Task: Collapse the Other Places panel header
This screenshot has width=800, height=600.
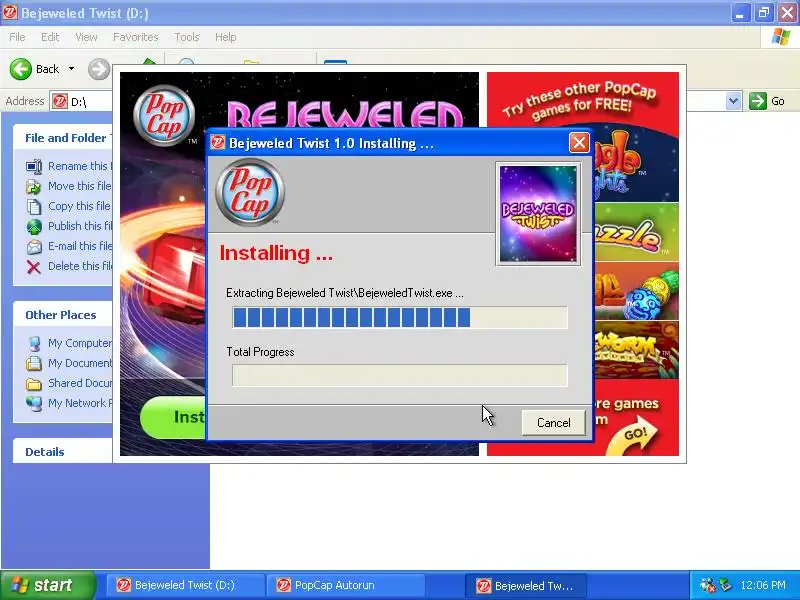Action: [62, 315]
